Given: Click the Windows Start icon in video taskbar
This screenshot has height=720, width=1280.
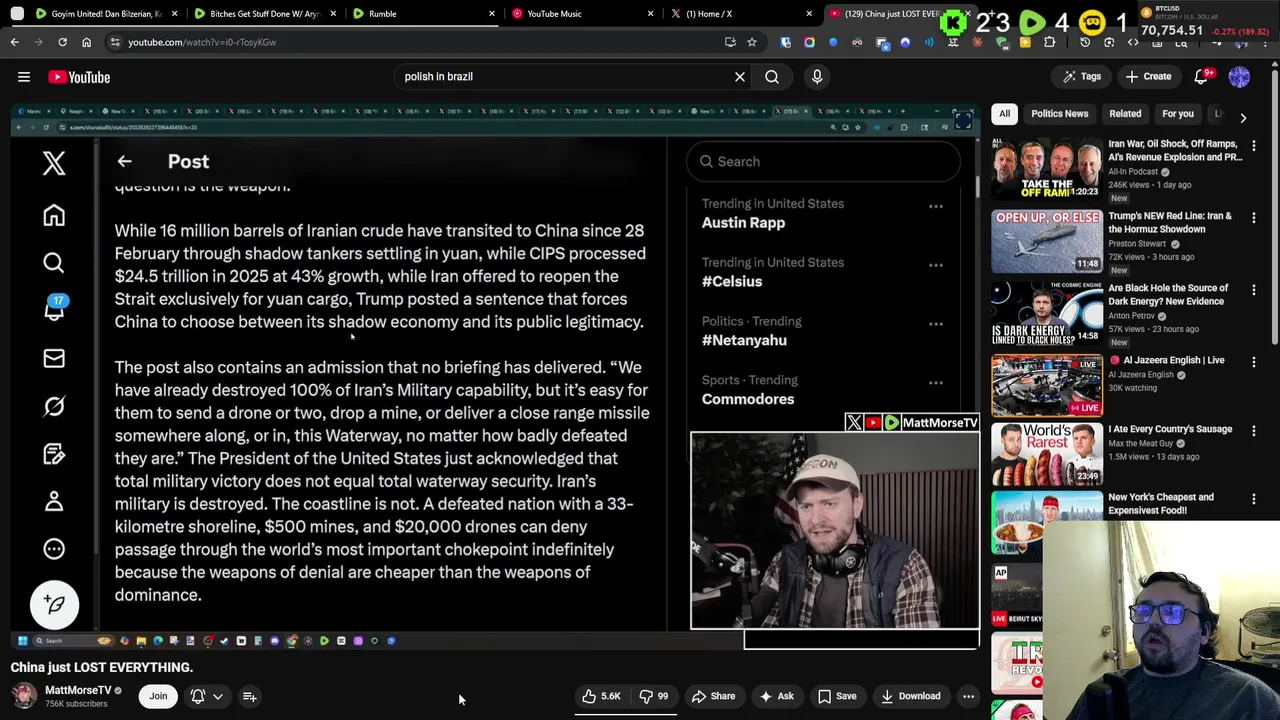Looking at the screenshot, I should pos(22,641).
